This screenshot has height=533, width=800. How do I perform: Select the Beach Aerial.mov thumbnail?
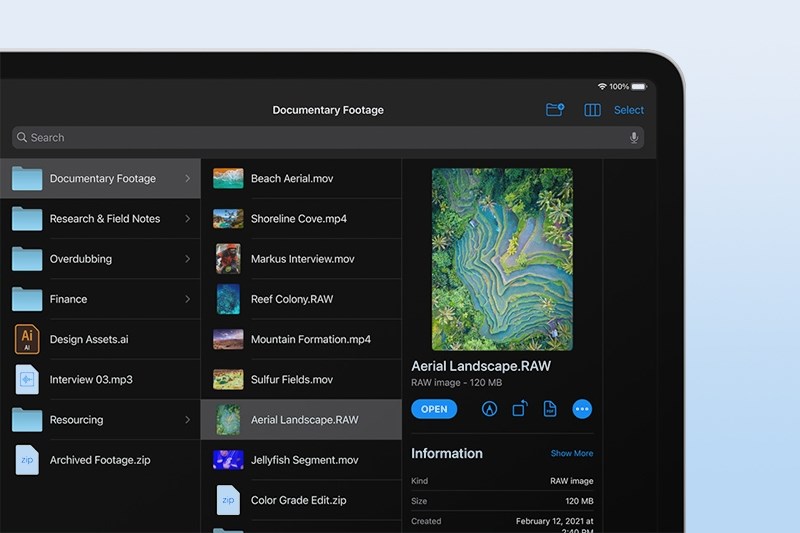[228, 179]
